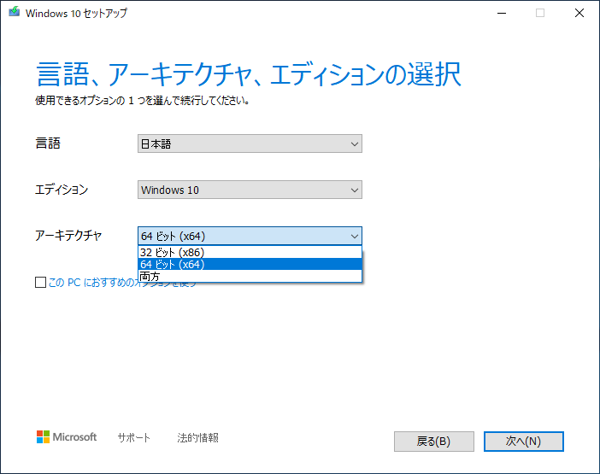600x474 pixels.
Task: Toggle the この PC におすすめのオプション checkbox
Action: (x=41, y=282)
